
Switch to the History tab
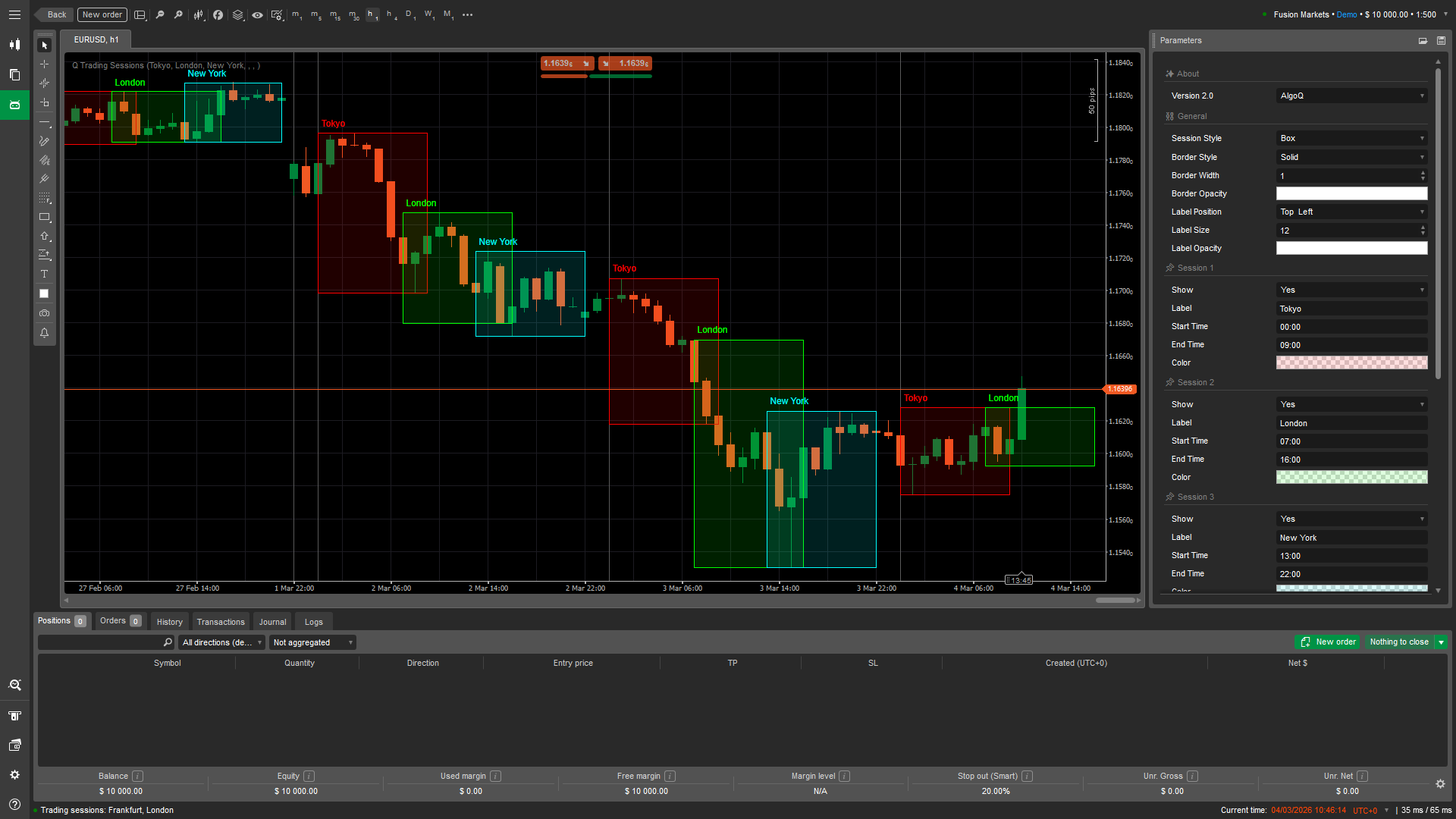tap(169, 621)
